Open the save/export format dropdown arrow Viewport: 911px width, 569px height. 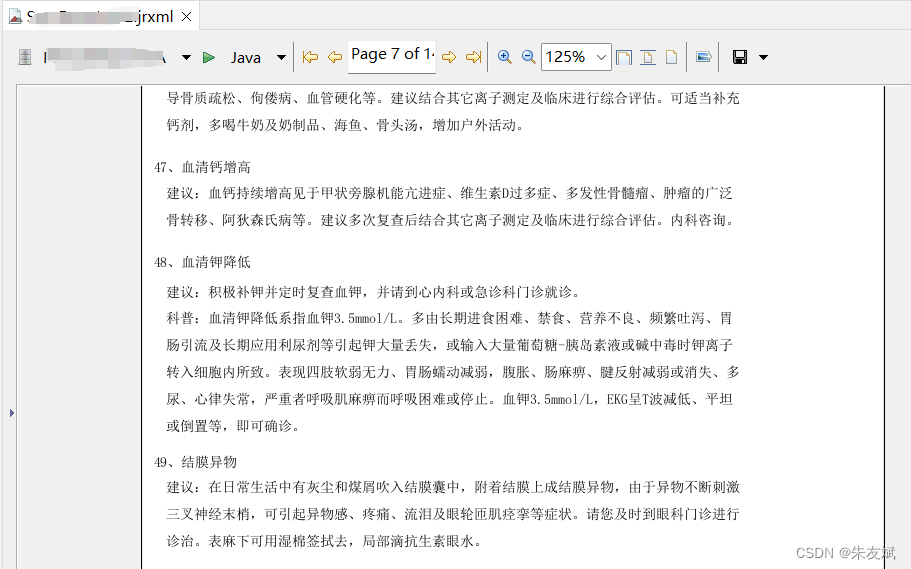tap(763, 57)
